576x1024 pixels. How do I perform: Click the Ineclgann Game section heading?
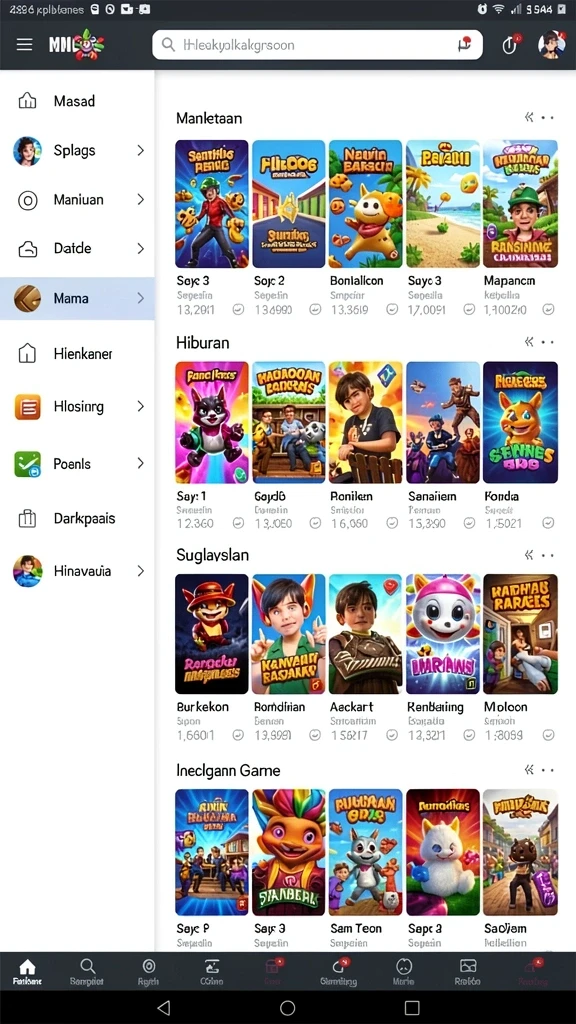pyautogui.click(x=228, y=771)
